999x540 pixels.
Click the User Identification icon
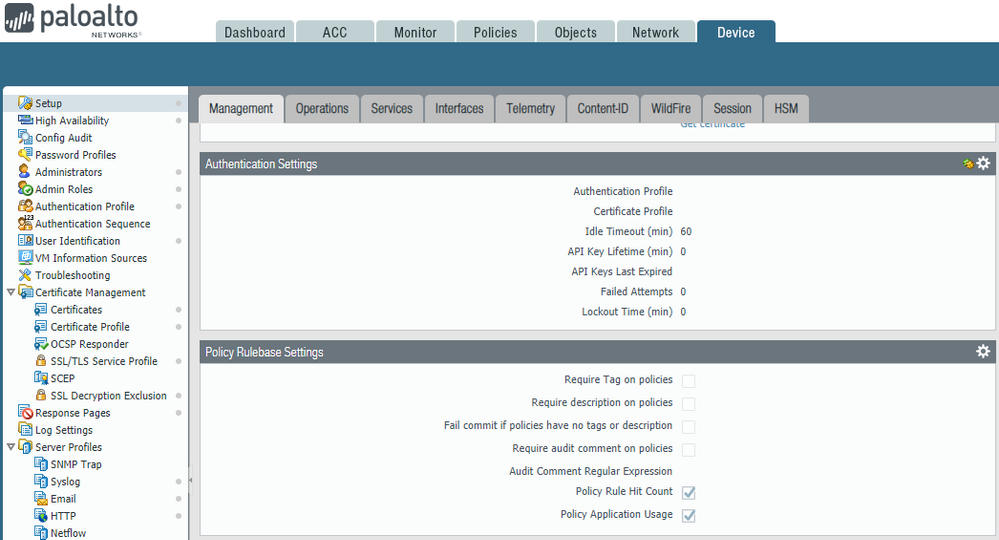(x=25, y=241)
